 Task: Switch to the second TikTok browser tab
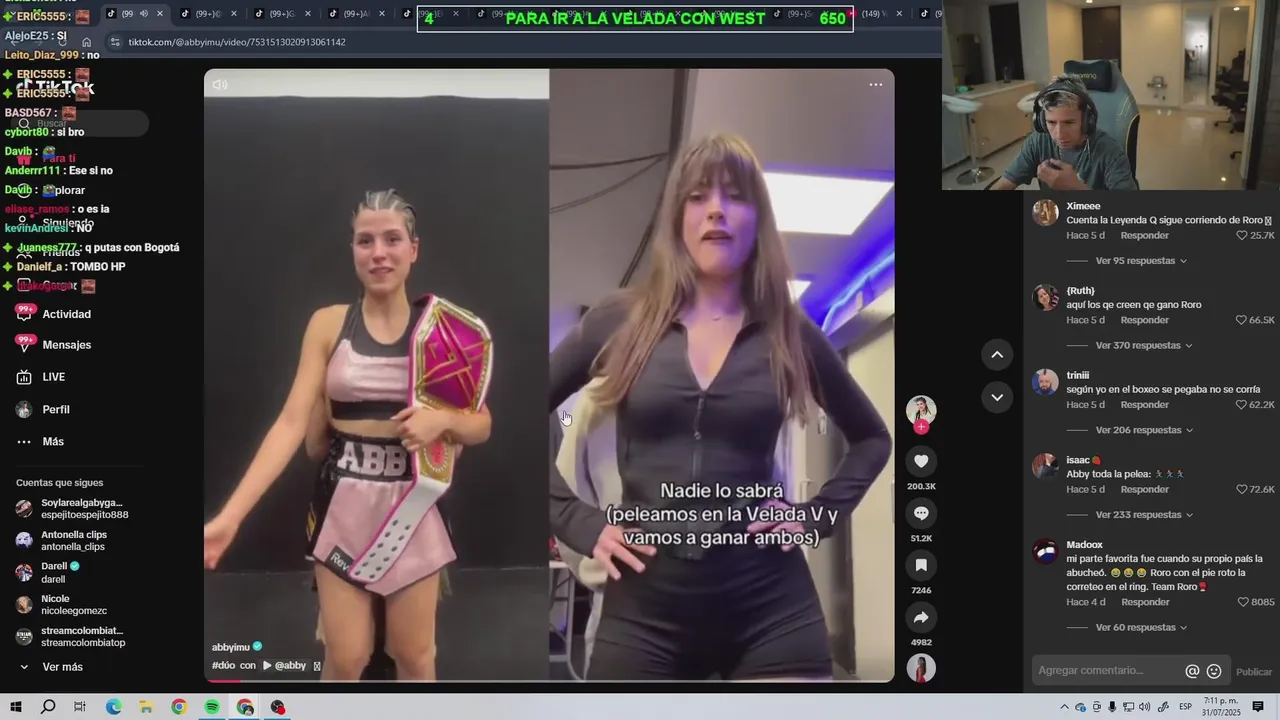(x=208, y=13)
